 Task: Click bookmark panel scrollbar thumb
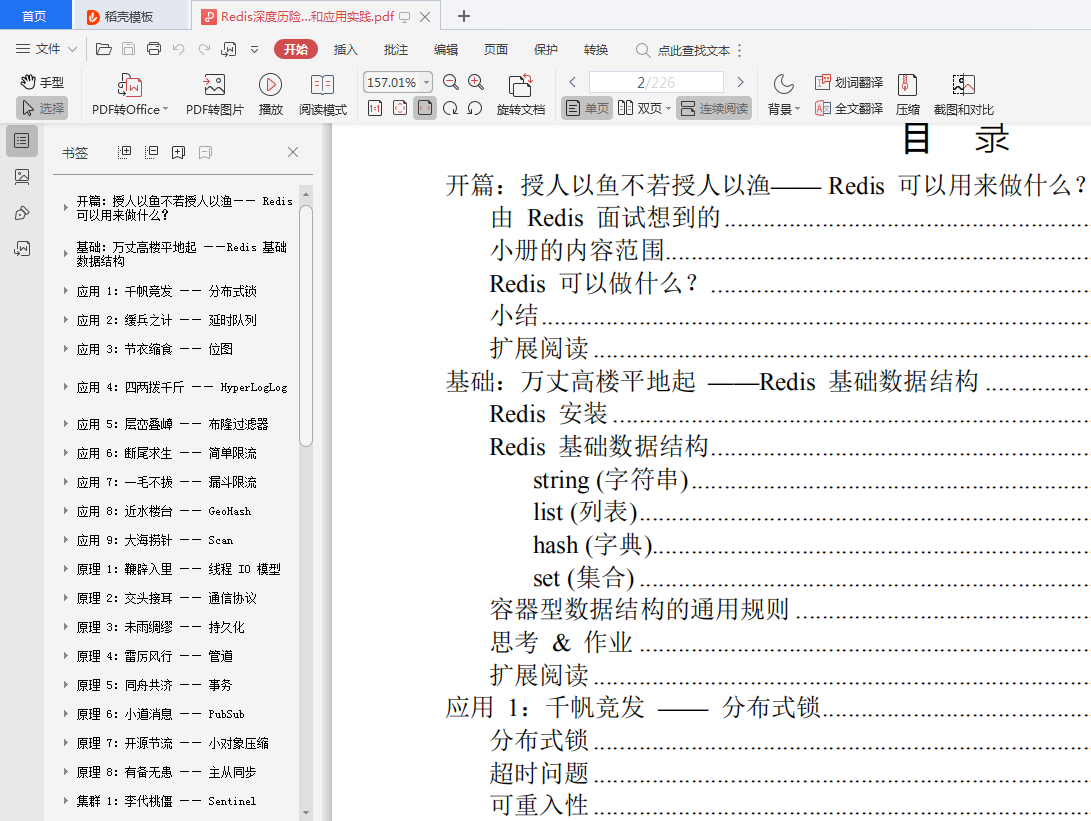[305, 326]
